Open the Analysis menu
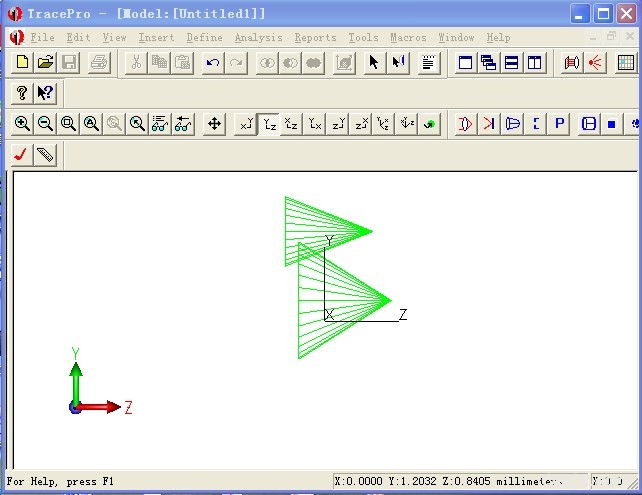 (259, 38)
